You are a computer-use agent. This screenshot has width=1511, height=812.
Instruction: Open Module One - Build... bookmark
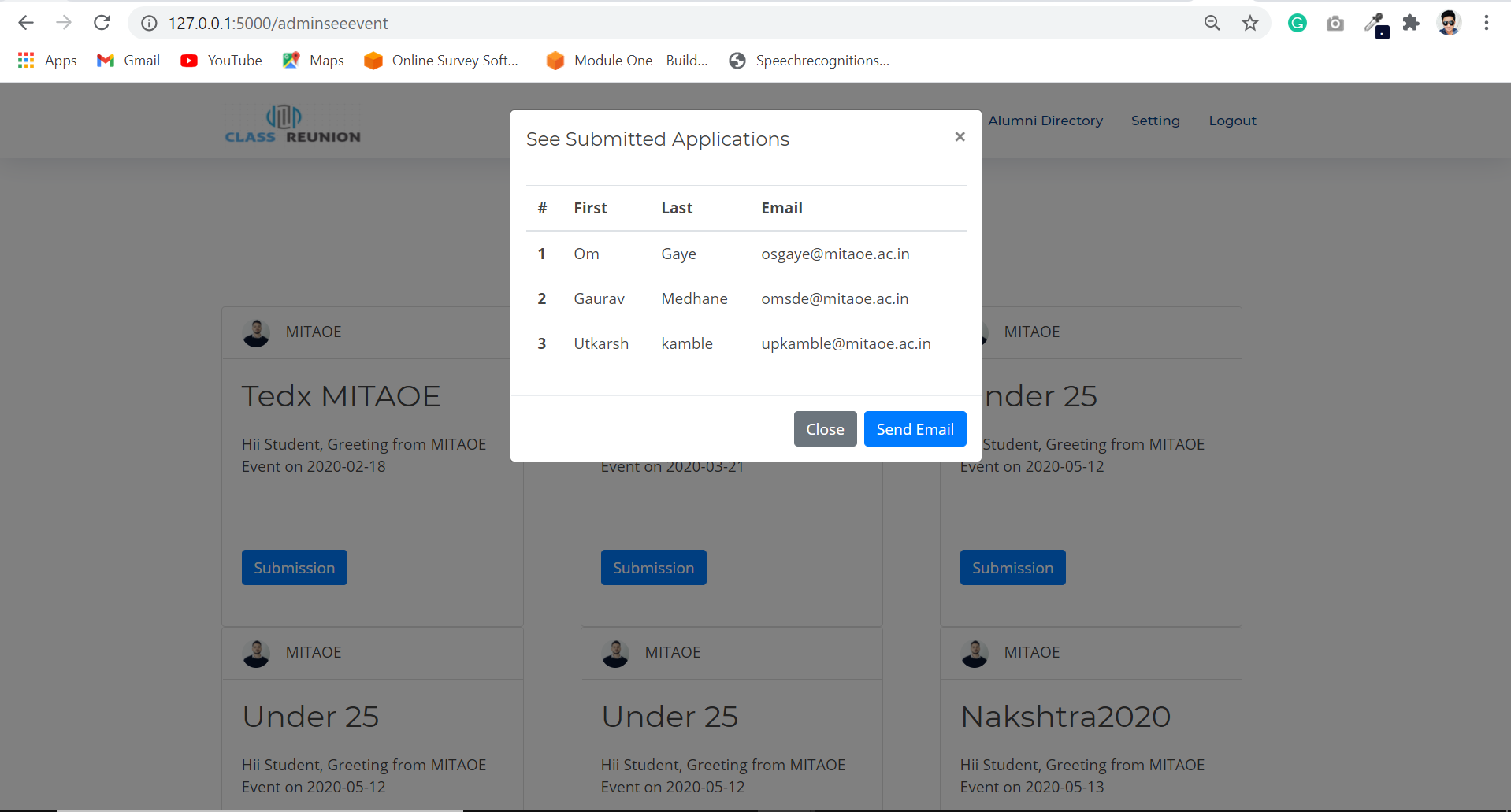coord(627,61)
